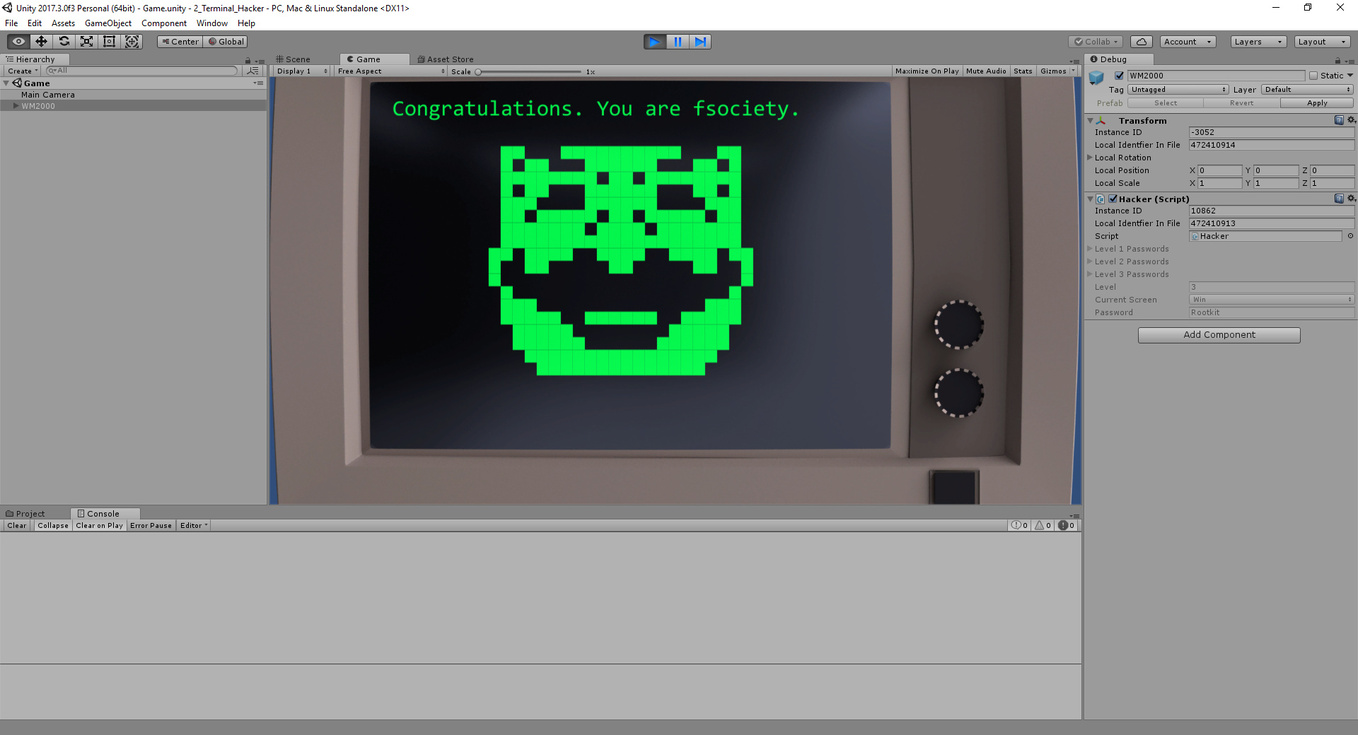Toggle Mute Audio in Game view

coord(986,71)
